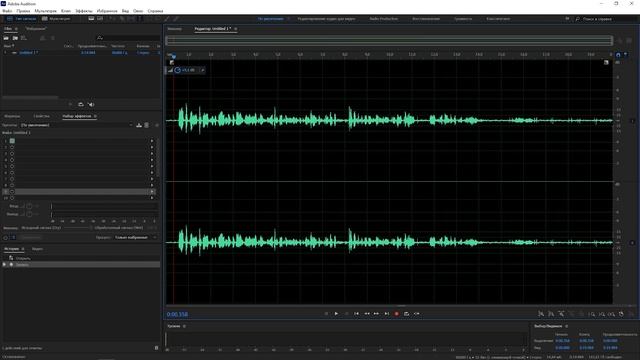Viewport: 640px width, 360px height.
Task: Toggle effects rack main power button
Action: click(6, 238)
